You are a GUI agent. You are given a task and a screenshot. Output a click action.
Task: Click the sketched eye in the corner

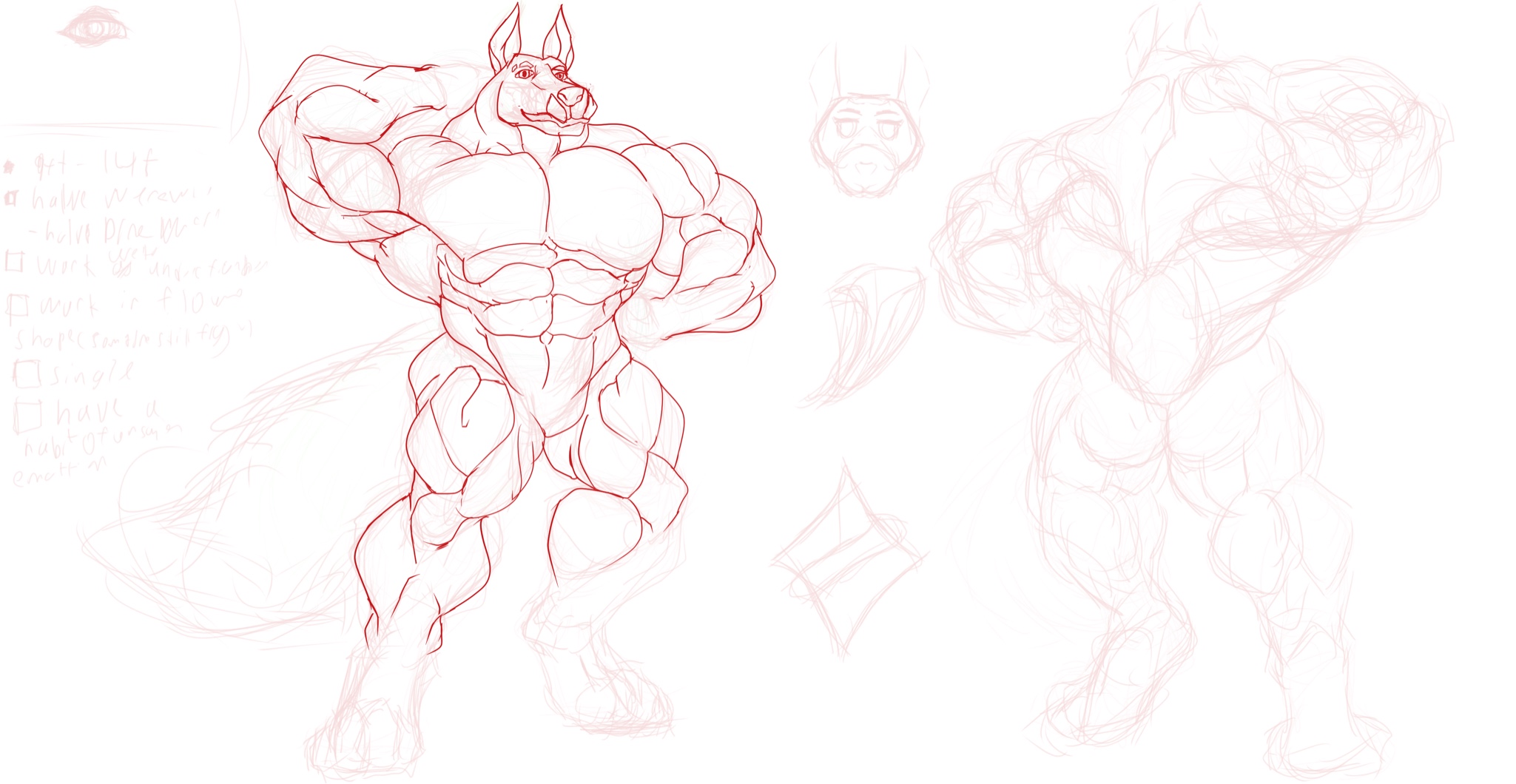(x=94, y=29)
